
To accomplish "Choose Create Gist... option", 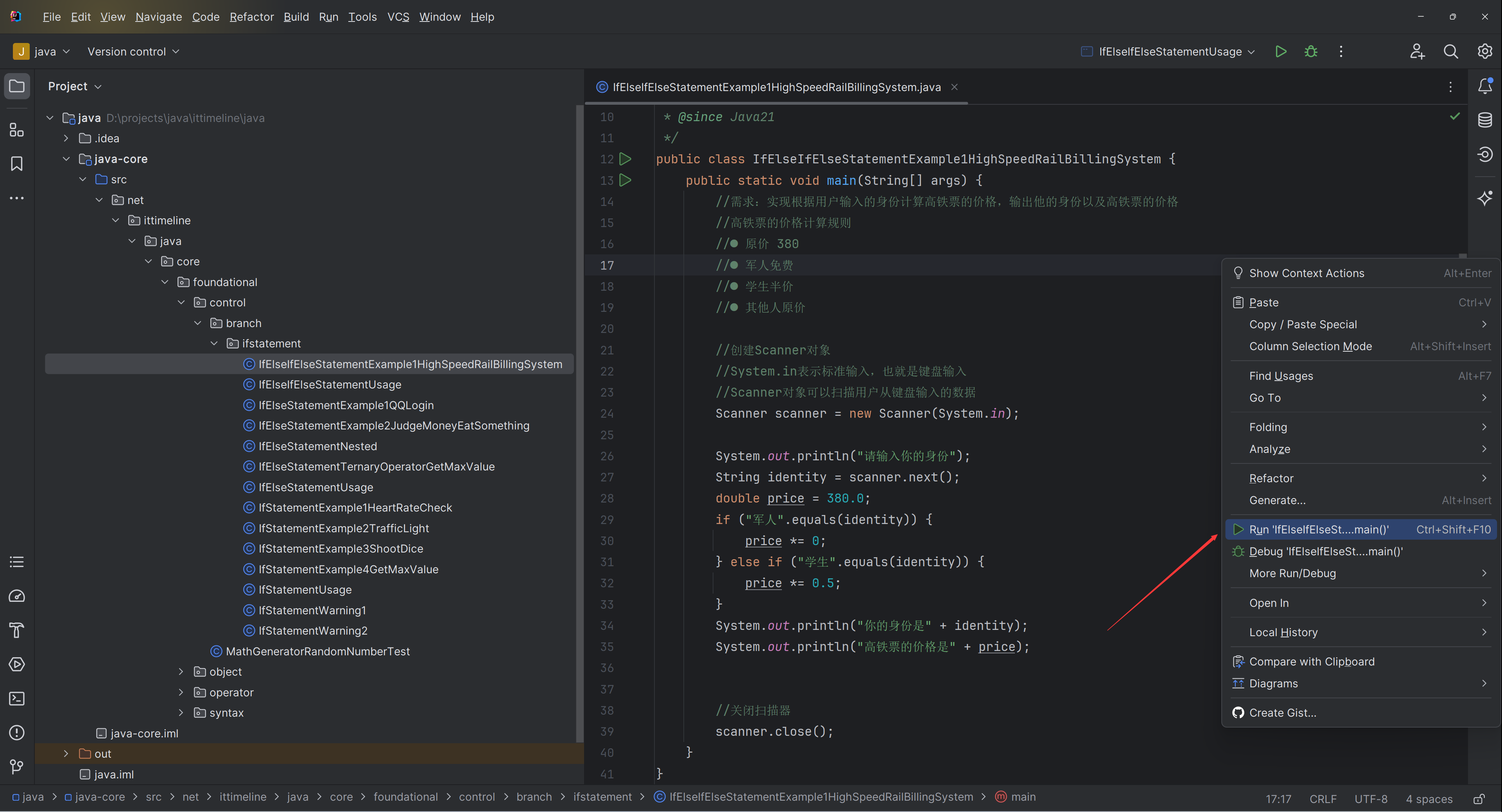I will pos(1360,713).
